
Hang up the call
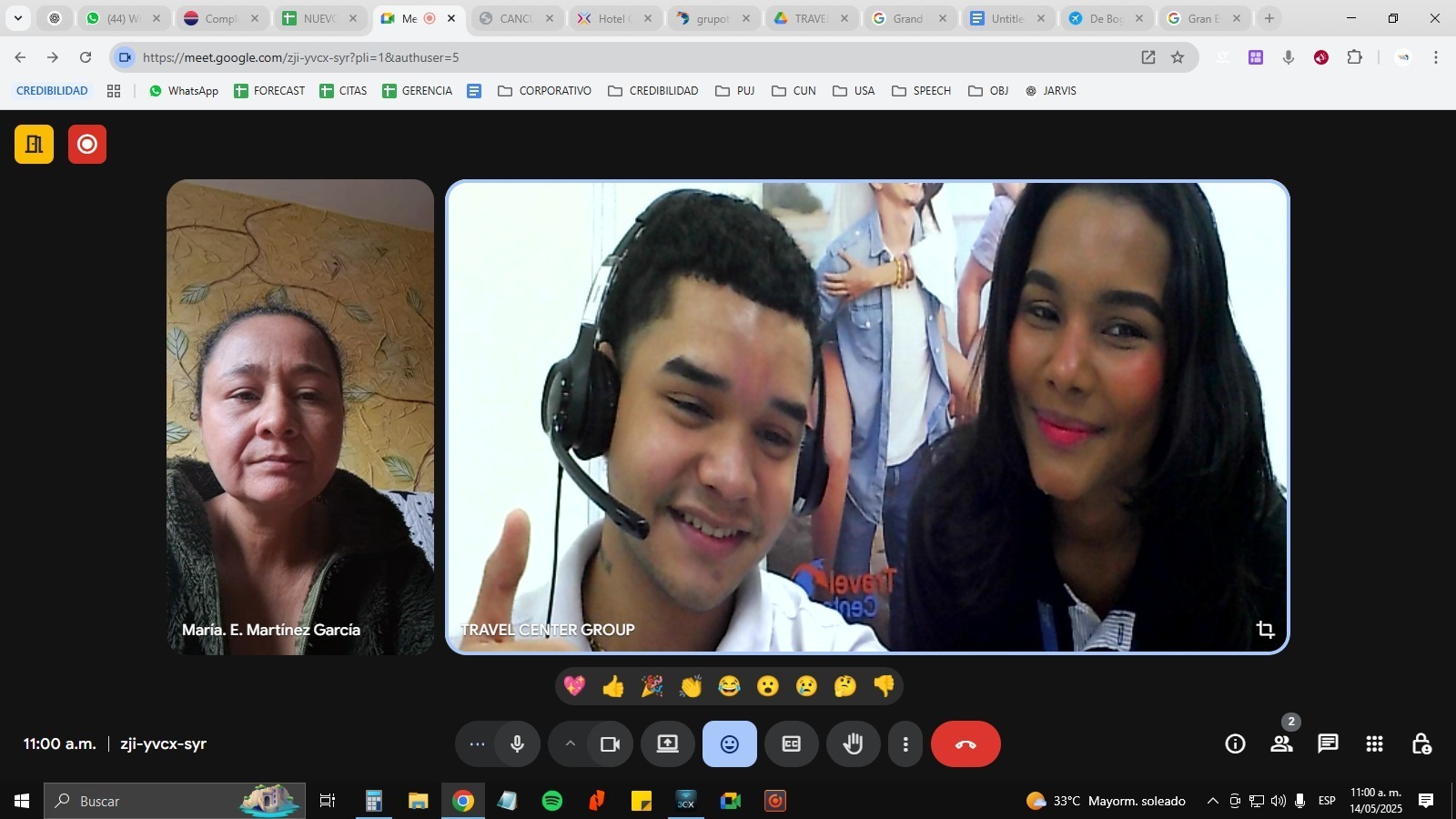click(x=965, y=744)
